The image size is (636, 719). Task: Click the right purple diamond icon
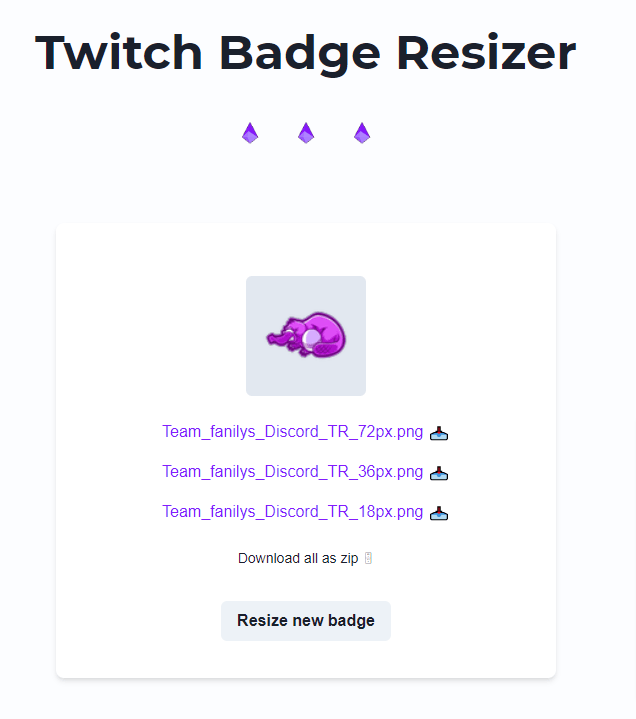362,133
